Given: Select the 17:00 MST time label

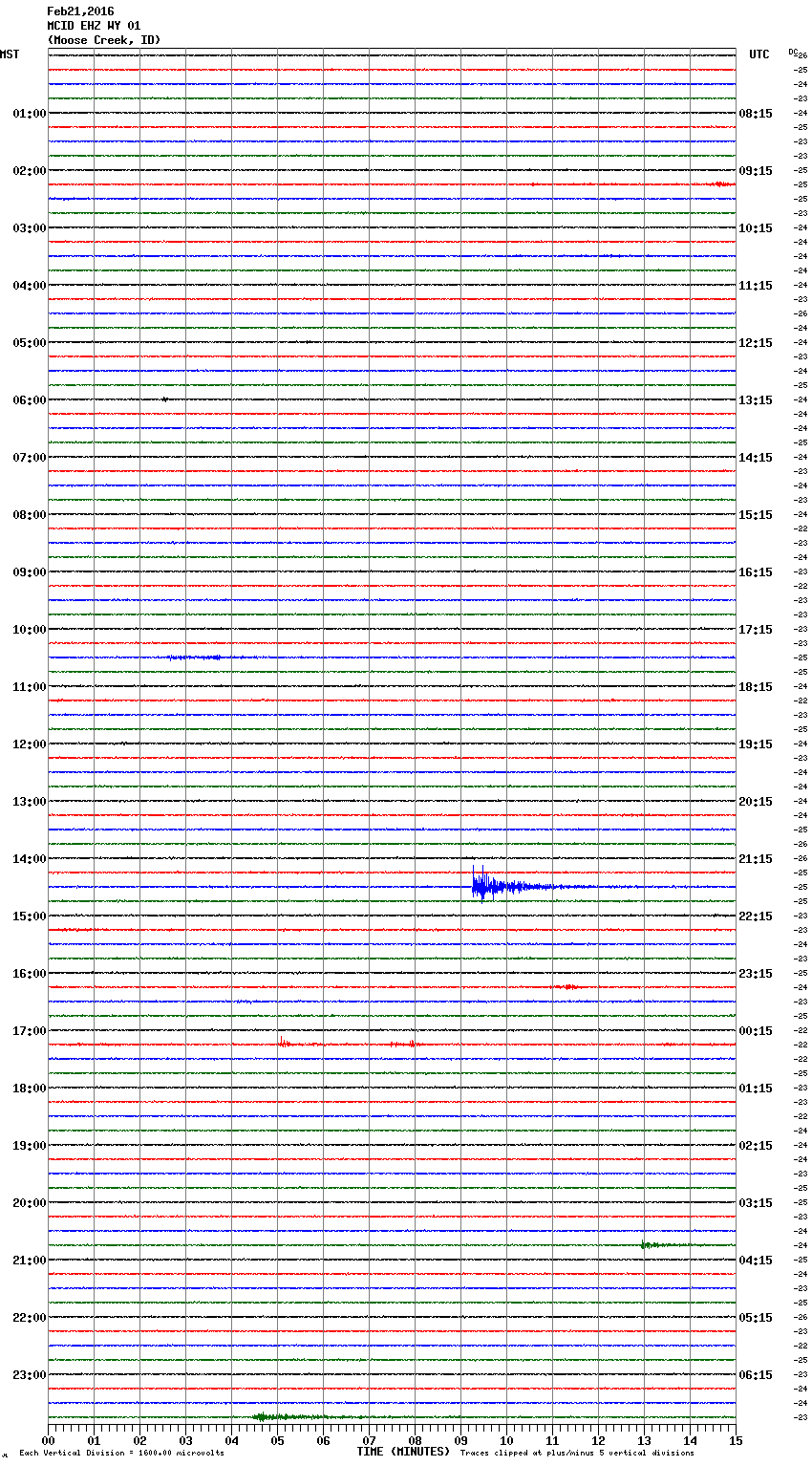Looking at the screenshot, I should coord(30,1031).
